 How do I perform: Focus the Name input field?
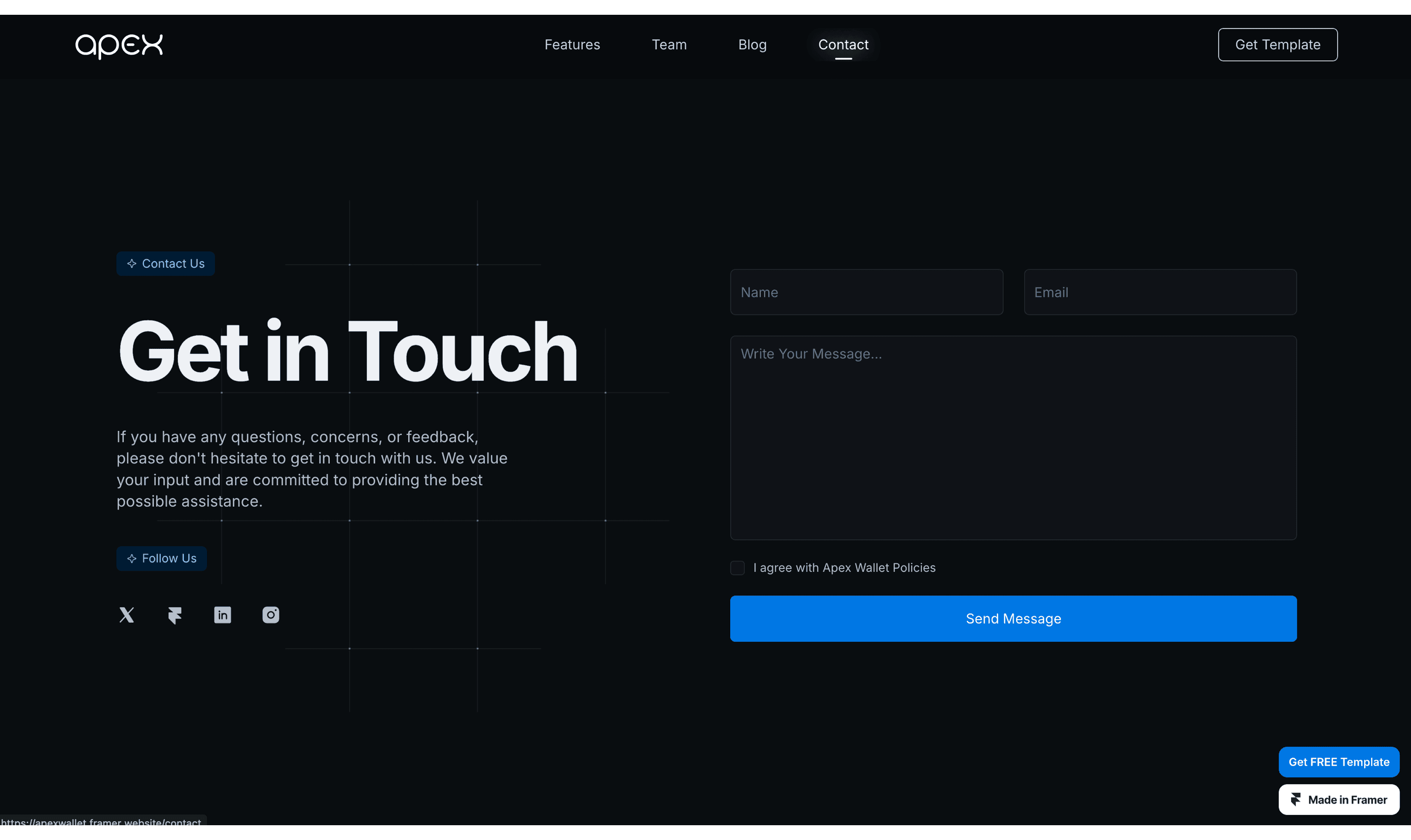pos(866,292)
